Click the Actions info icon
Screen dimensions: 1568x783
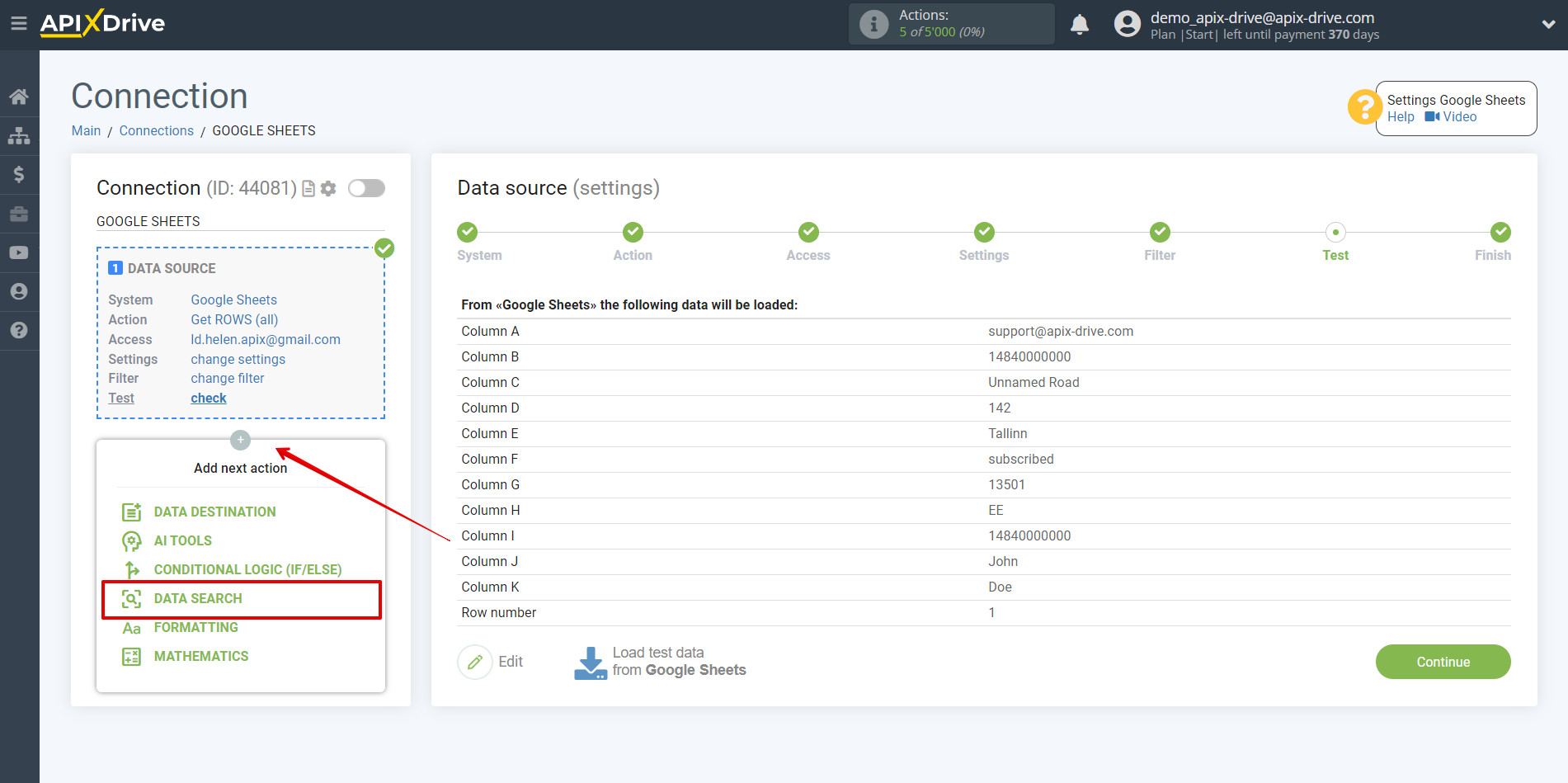874,24
